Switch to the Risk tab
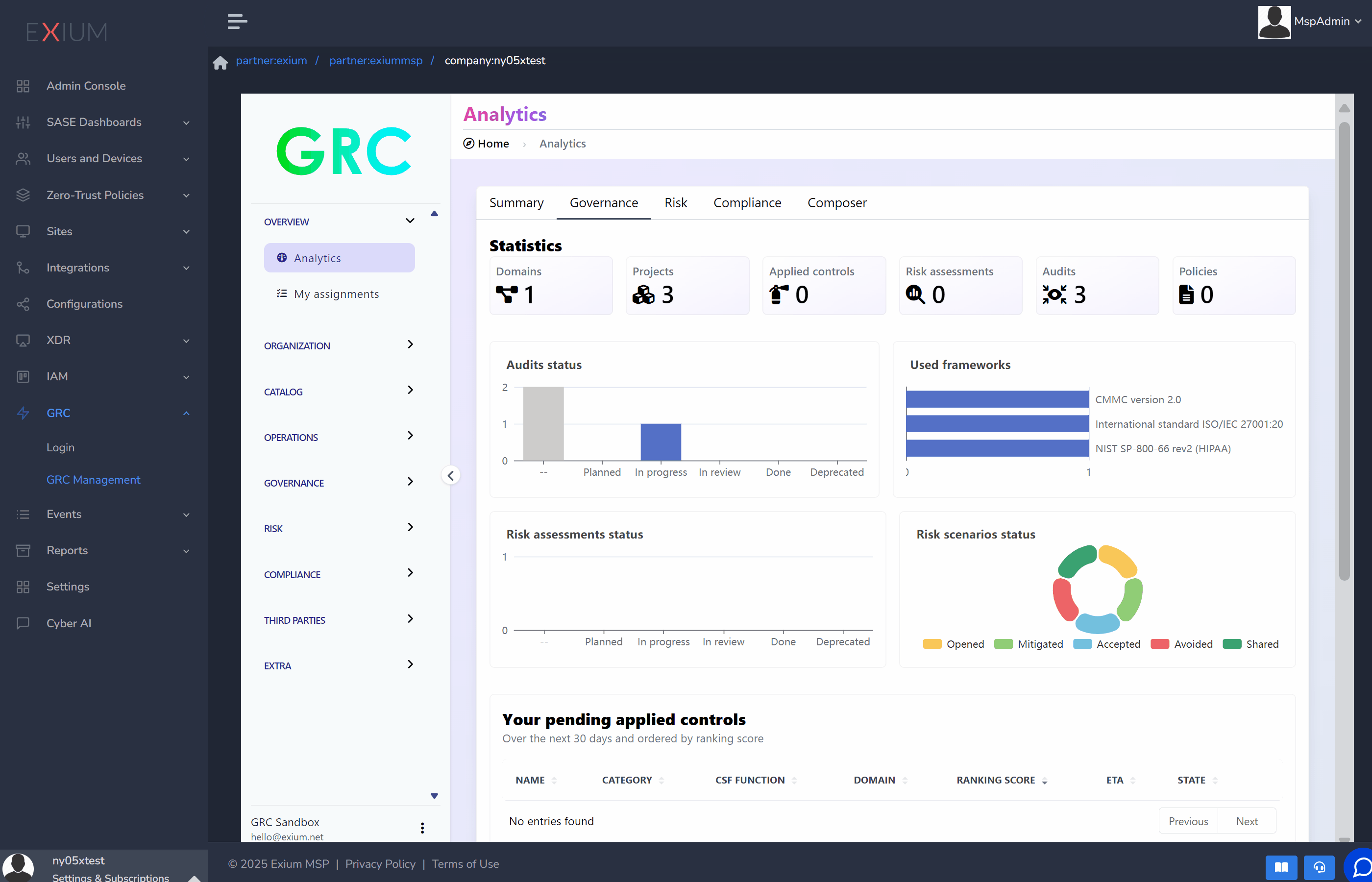 point(675,203)
